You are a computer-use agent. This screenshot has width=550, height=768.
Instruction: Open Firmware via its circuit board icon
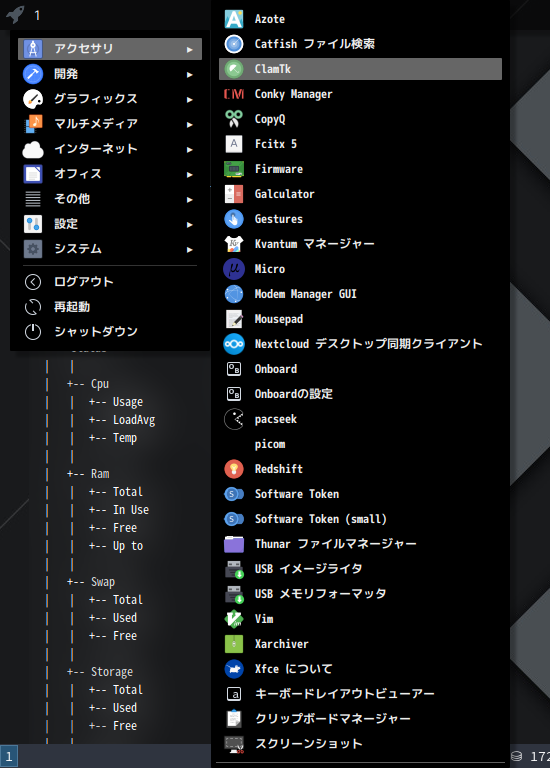point(234,169)
